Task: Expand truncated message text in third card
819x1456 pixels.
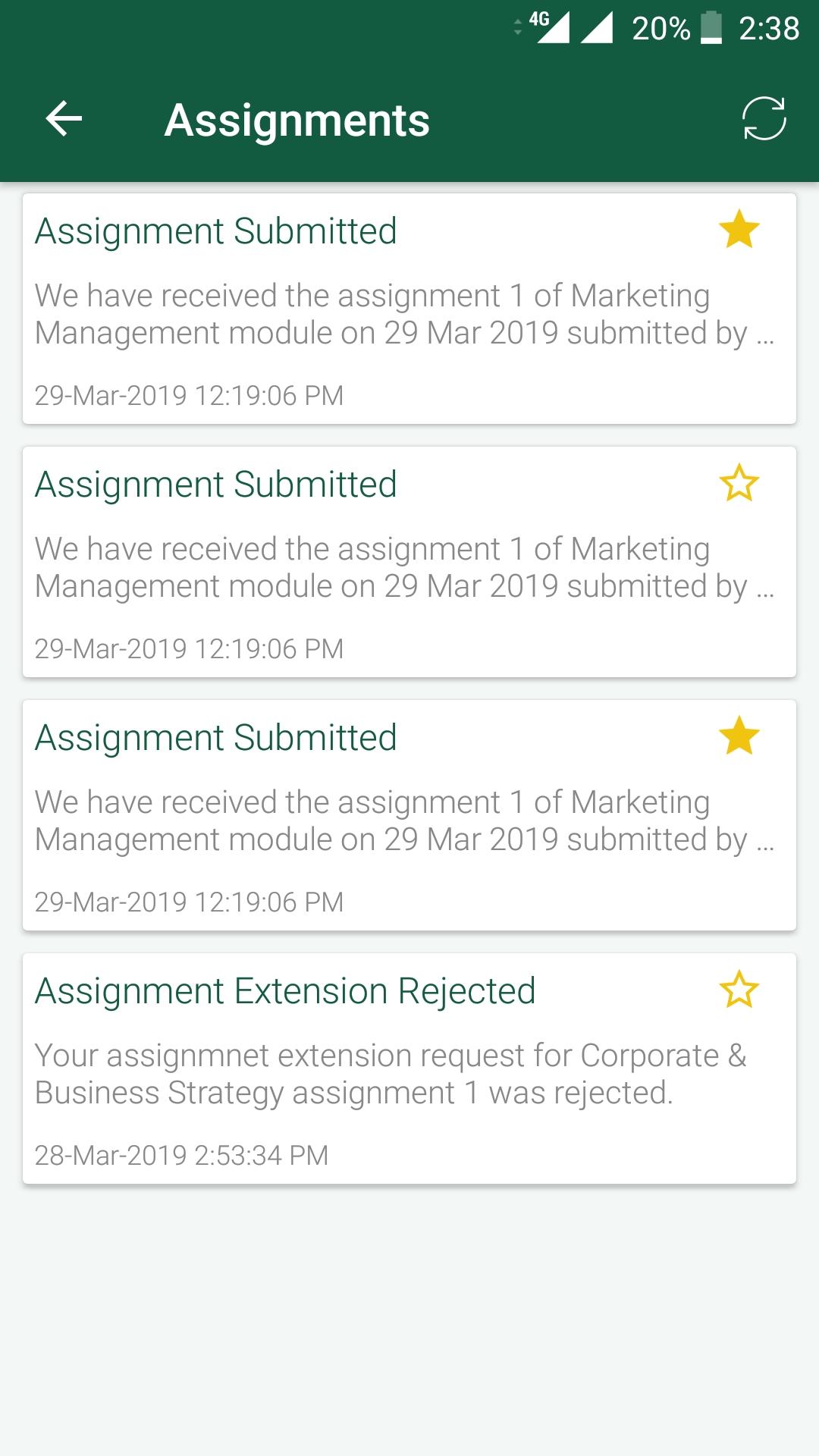Action: pyautogui.click(x=405, y=821)
